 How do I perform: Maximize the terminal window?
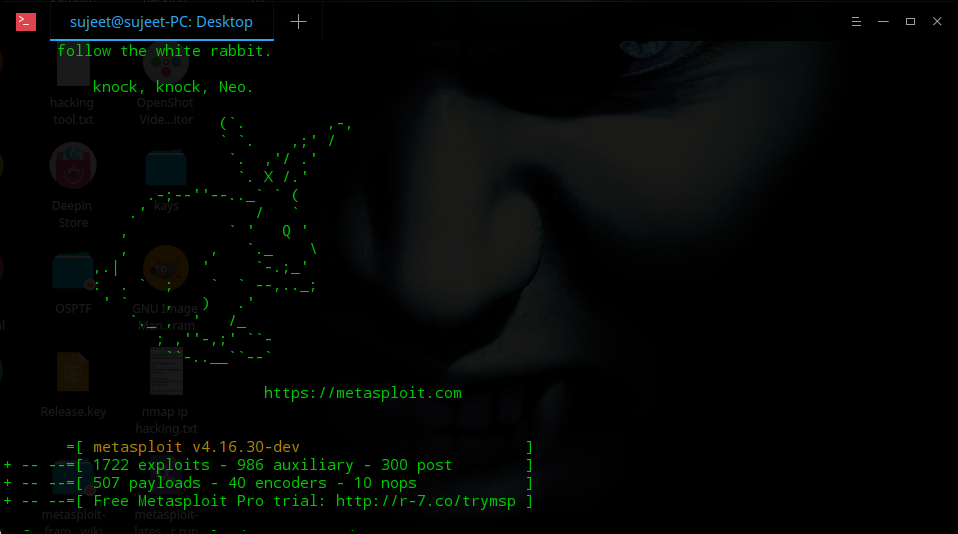(910, 21)
